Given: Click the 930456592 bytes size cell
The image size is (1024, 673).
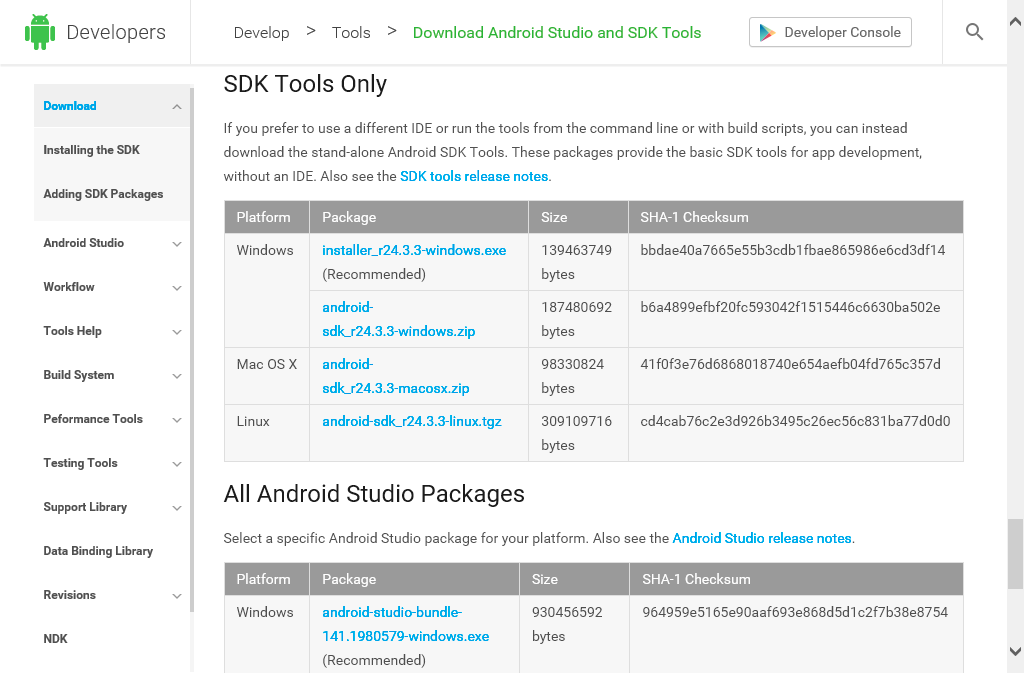Looking at the screenshot, I should [x=574, y=634].
